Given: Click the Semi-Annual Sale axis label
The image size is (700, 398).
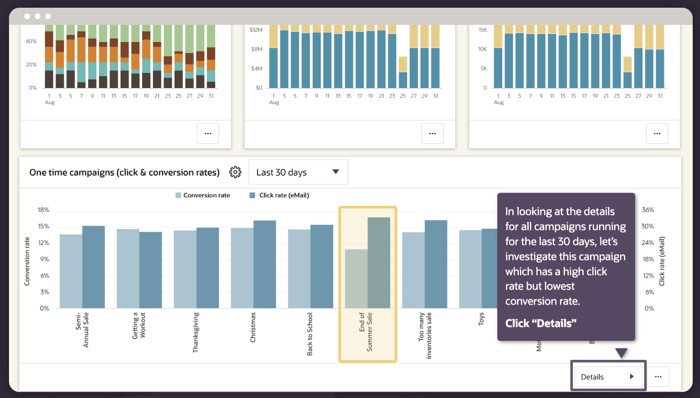Looking at the screenshot, I should 83,329.
